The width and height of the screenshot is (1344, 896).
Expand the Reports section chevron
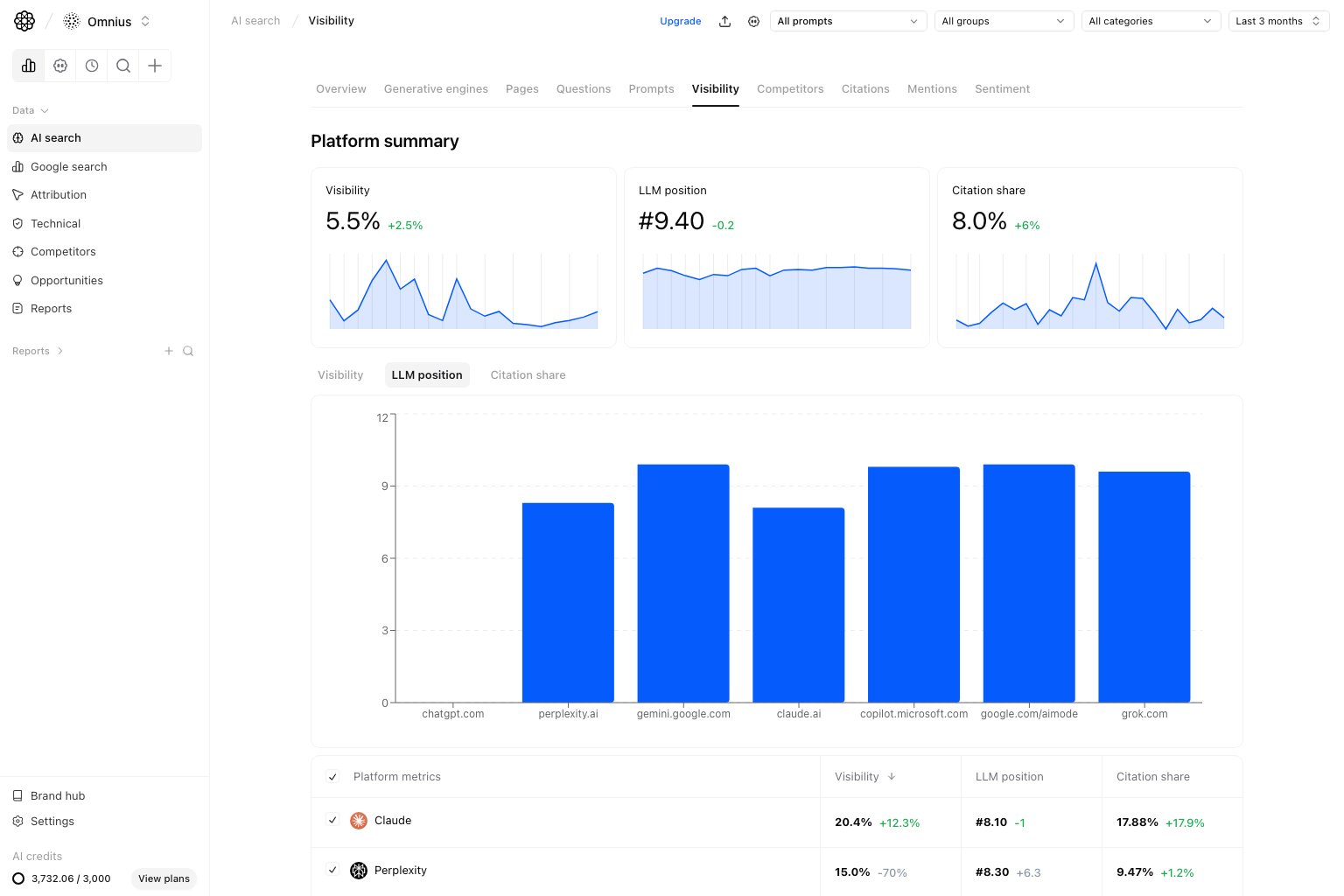tap(59, 351)
